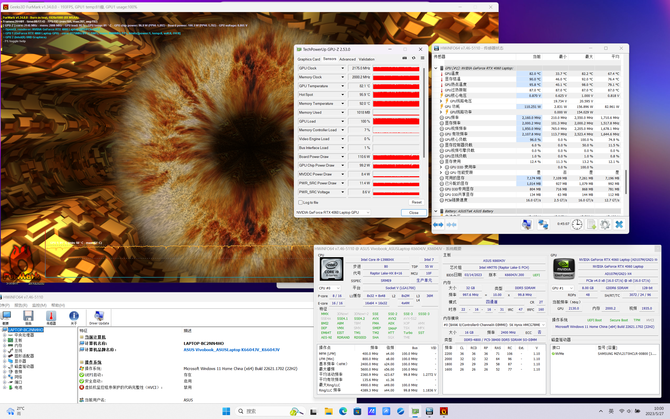Viewport: 670px width, 419px height.
Task: Switch to the Sensors tab in GPU-Z
Action: coord(329,59)
